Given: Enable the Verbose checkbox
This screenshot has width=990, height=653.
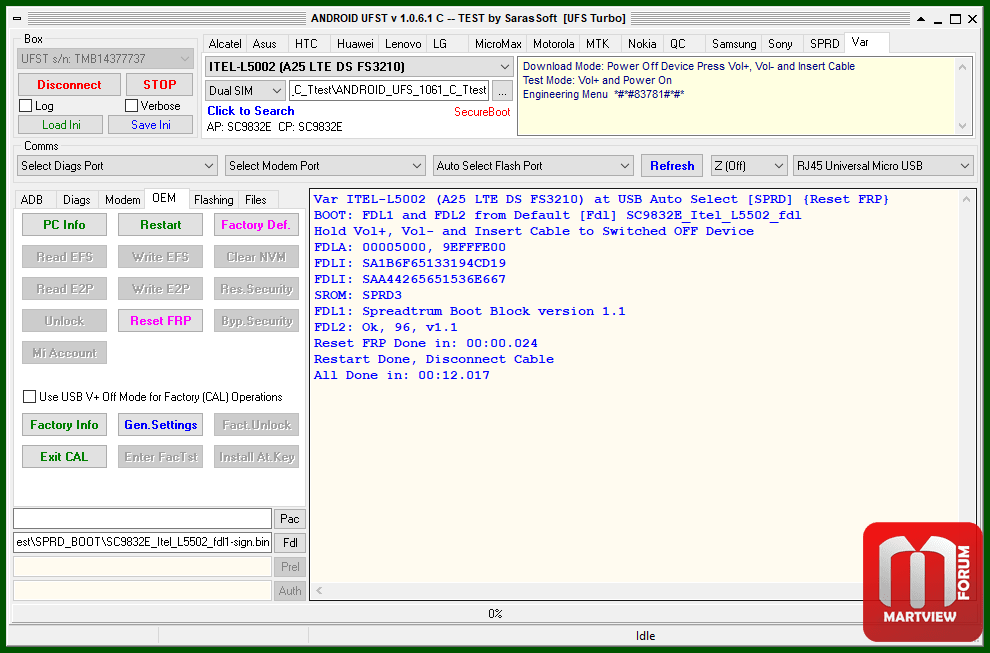Looking at the screenshot, I should pyautogui.click(x=131, y=105).
